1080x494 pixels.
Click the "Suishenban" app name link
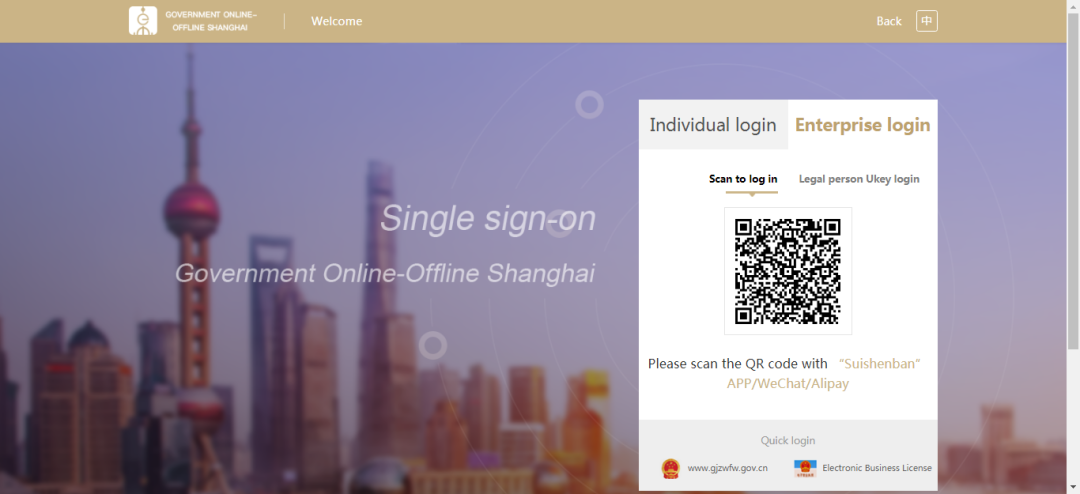(x=880, y=364)
